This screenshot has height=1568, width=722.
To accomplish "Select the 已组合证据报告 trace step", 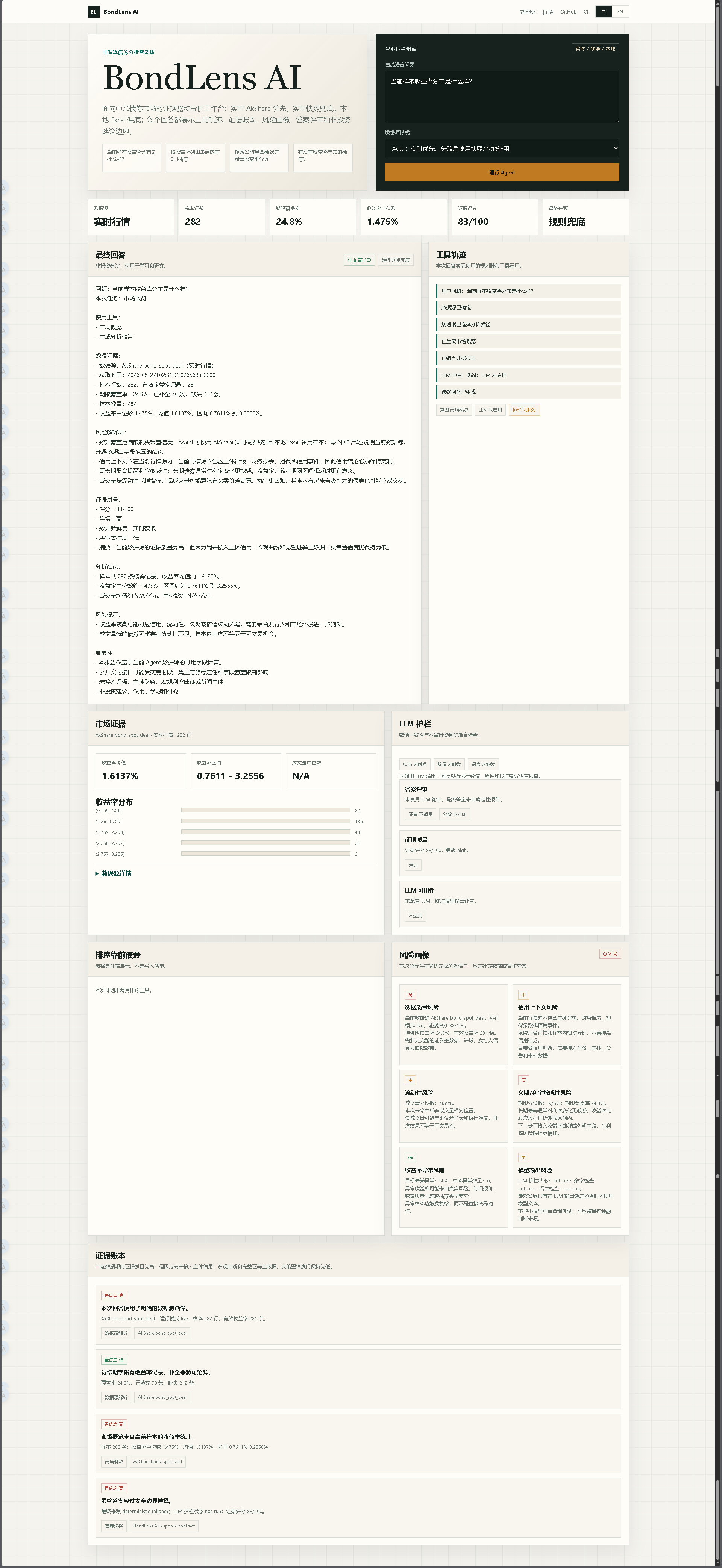I will point(528,358).
